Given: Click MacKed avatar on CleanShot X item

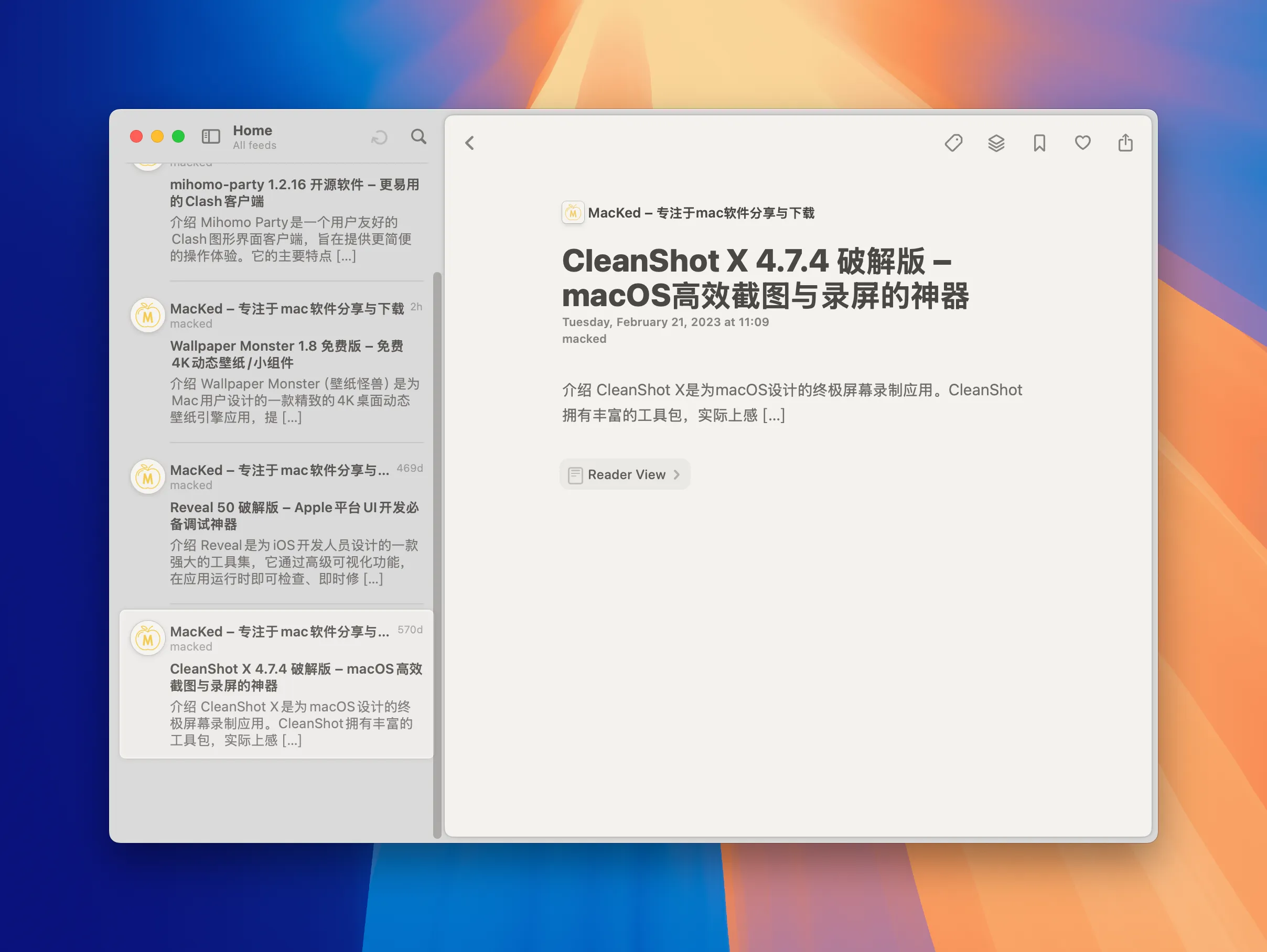Looking at the screenshot, I should [x=148, y=637].
